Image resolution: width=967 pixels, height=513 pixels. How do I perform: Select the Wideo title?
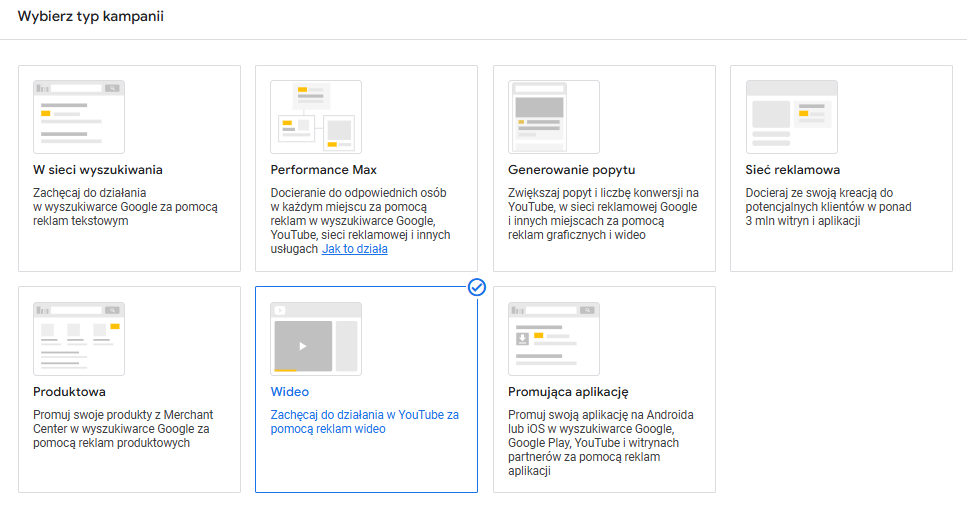pyautogui.click(x=290, y=392)
